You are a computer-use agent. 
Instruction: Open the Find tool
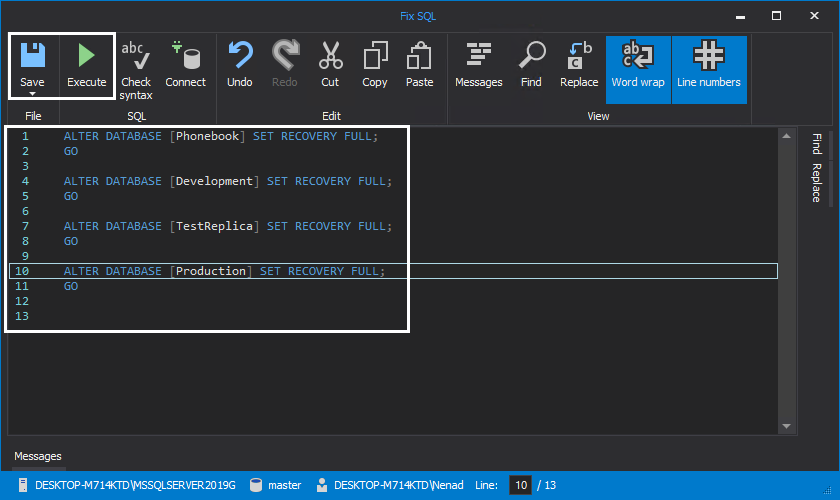(x=531, y=65)
